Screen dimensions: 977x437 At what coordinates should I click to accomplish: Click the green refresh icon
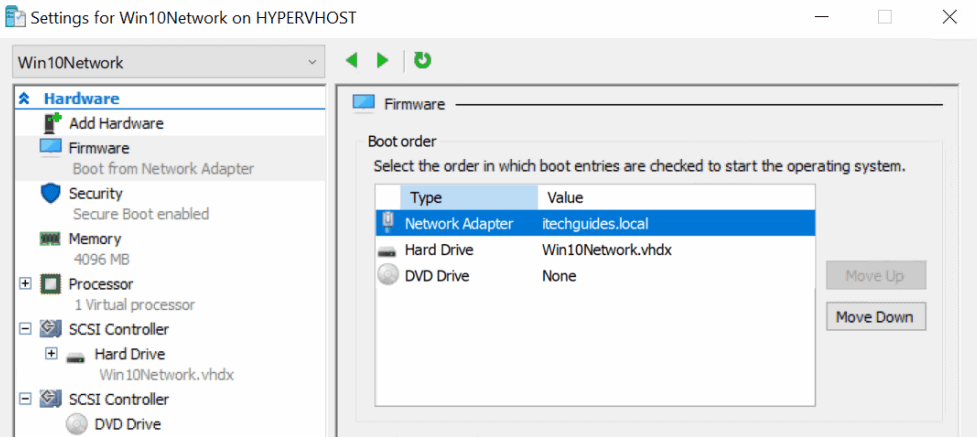[x=423, y=60]
